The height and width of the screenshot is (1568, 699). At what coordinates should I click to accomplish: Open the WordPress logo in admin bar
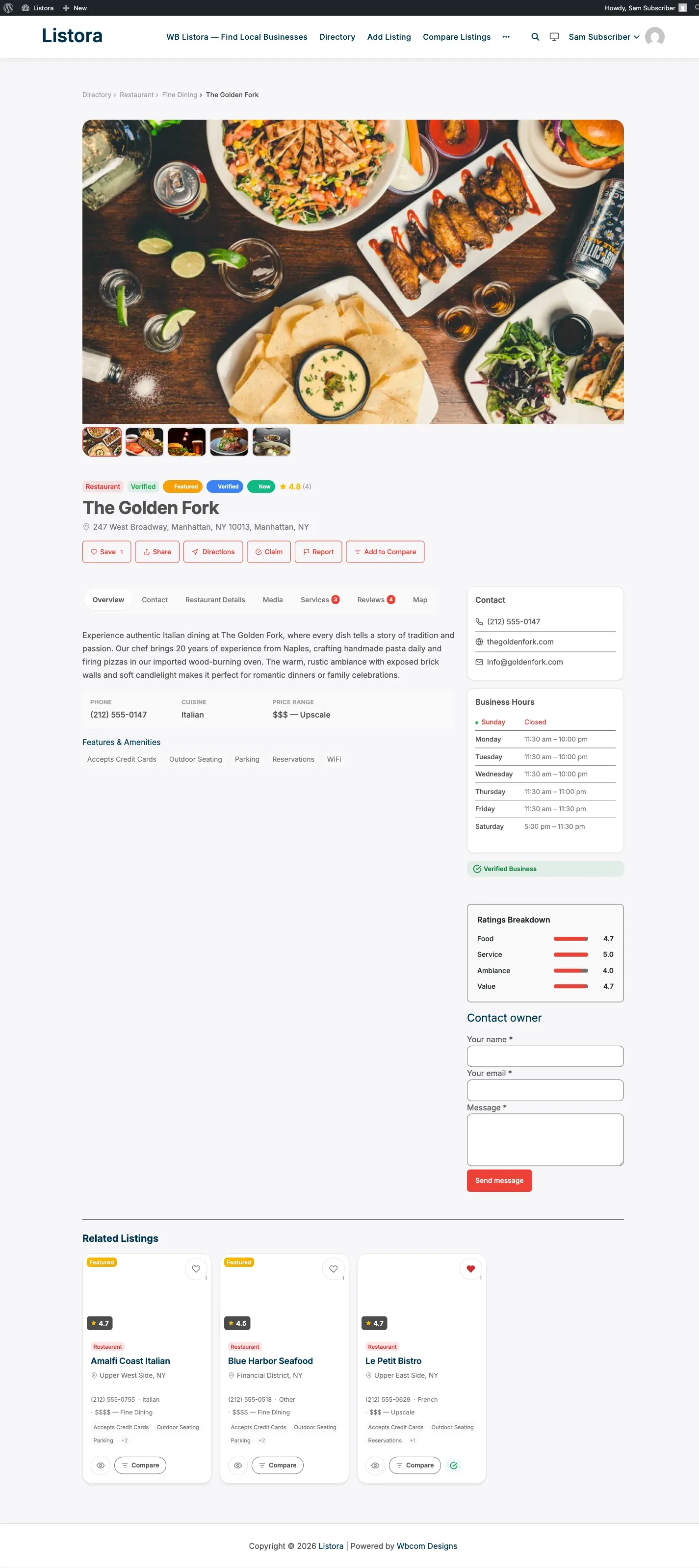(x=8, y=8)
